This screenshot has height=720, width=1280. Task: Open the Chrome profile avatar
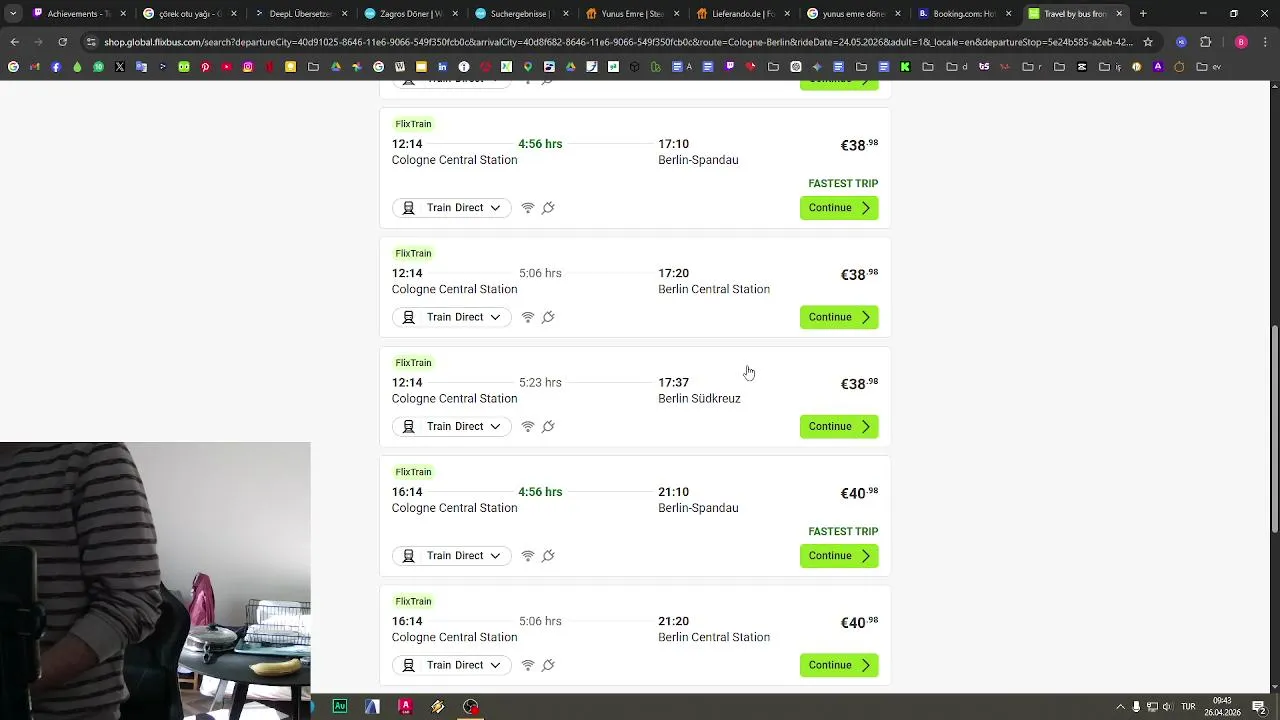tap(1241, 42)
